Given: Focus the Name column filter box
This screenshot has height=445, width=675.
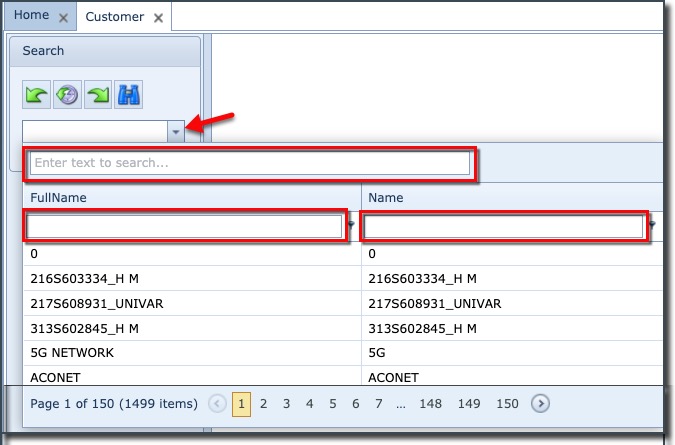Looking at the screenshot, I should tap(505, 227).
